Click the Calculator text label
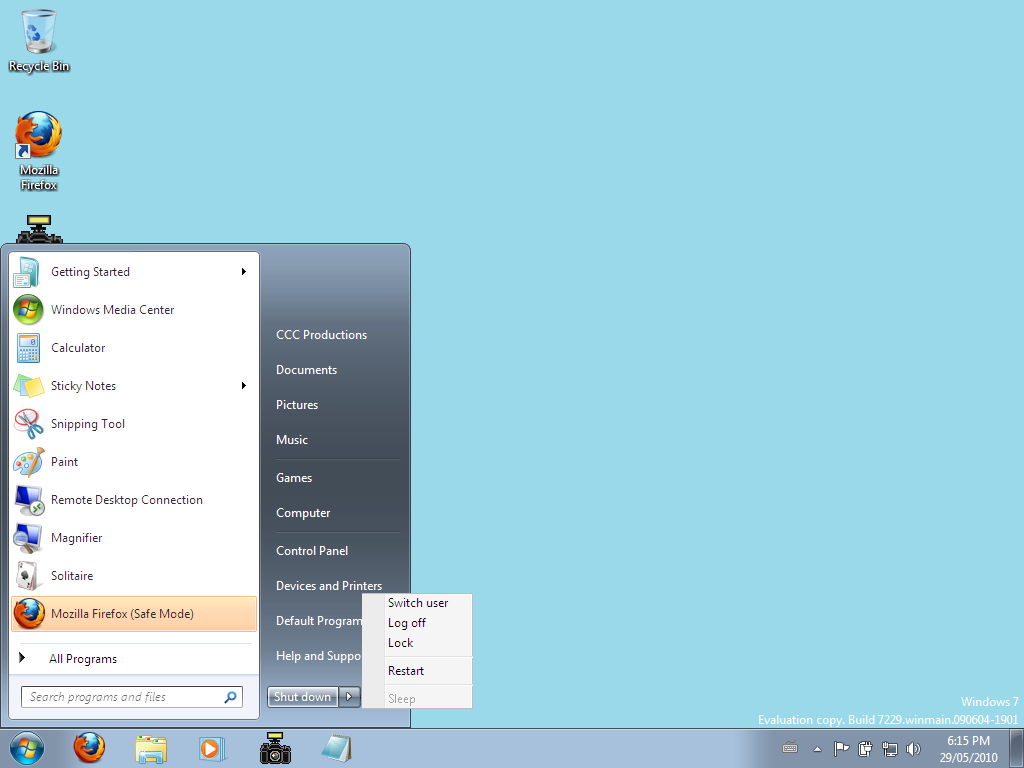This screenshot has width=1024, height=768. (78, 348)
